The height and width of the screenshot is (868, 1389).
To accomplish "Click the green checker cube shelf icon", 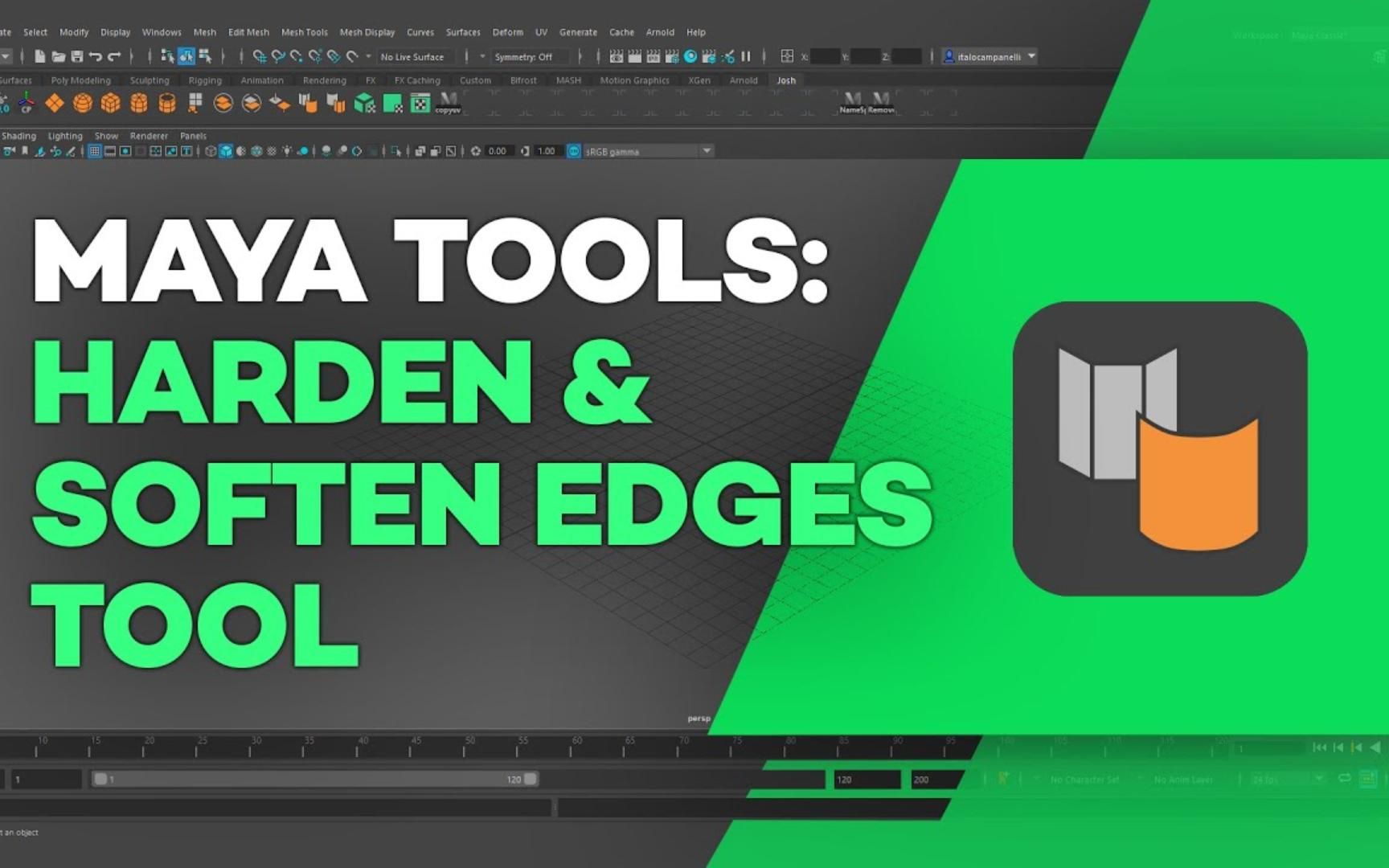I will tap(365, 103).
